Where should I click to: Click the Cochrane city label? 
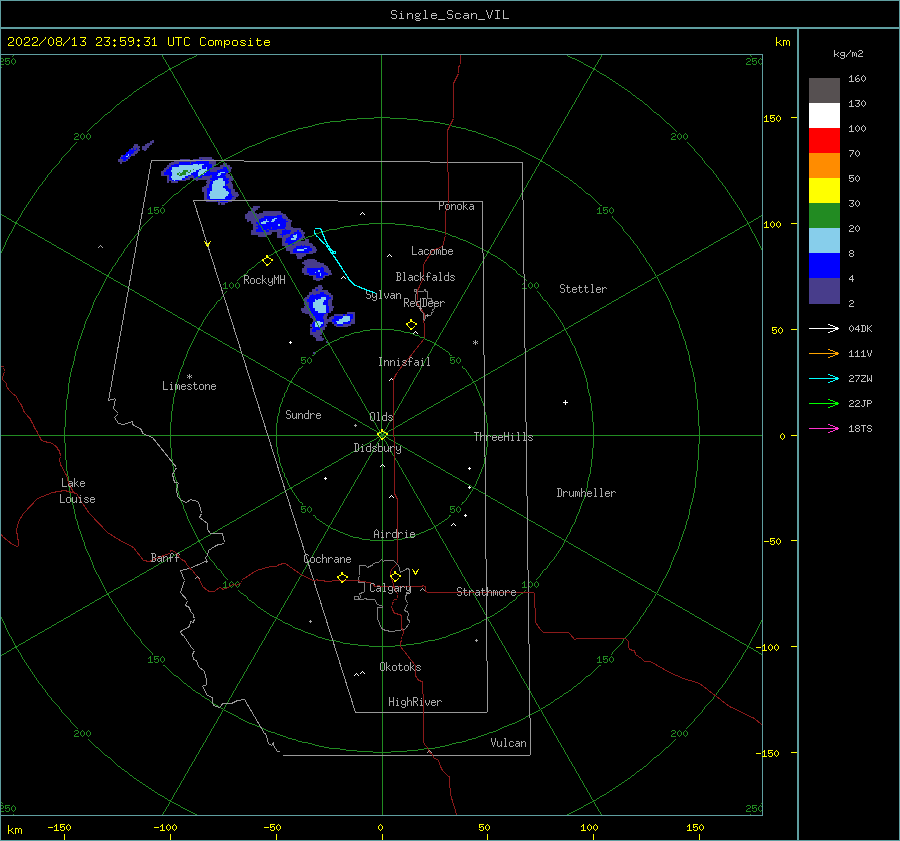click(x=327, y=559)
